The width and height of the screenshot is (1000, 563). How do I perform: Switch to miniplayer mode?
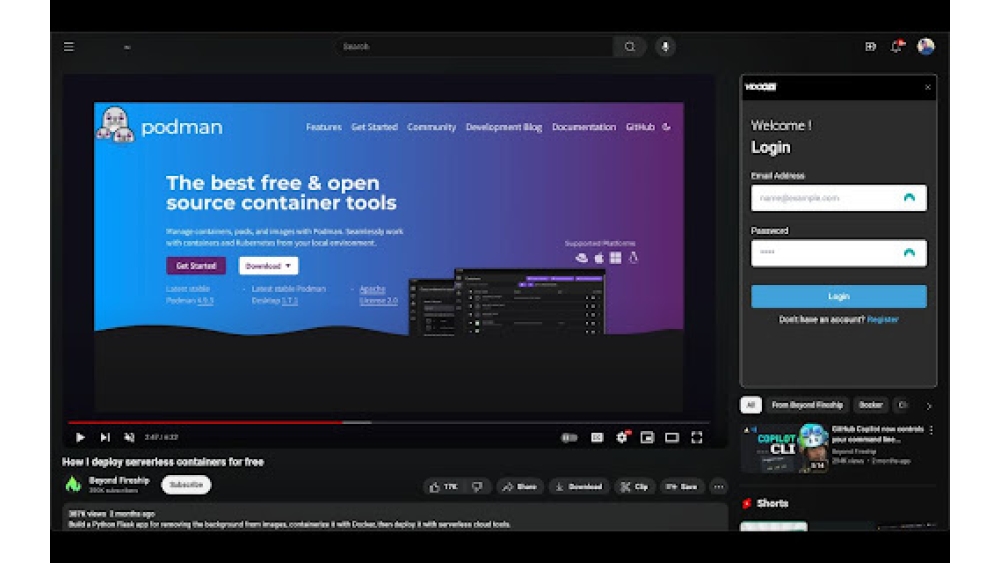coord(647,437)
